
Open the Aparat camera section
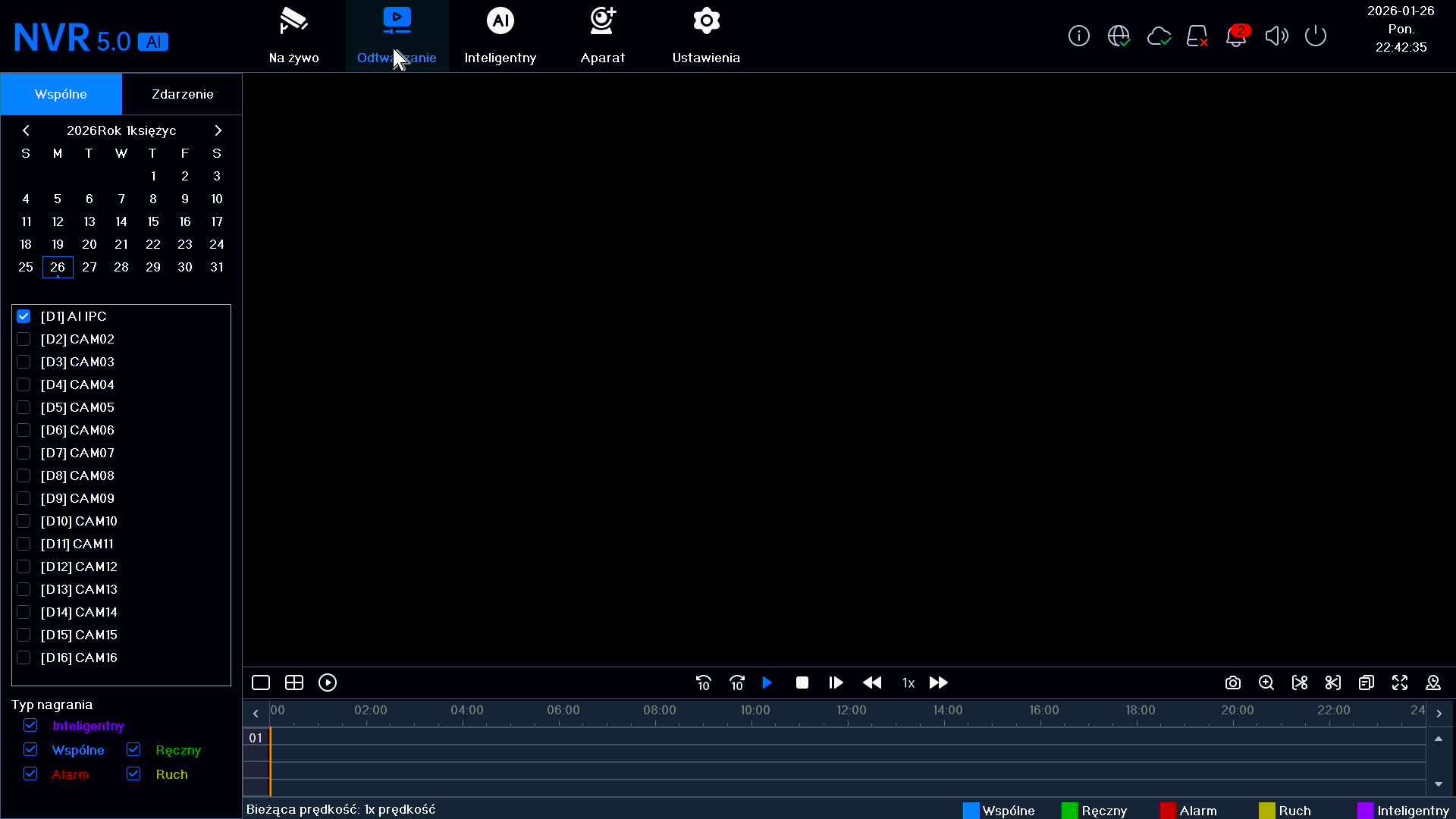(x=603, y=36)
